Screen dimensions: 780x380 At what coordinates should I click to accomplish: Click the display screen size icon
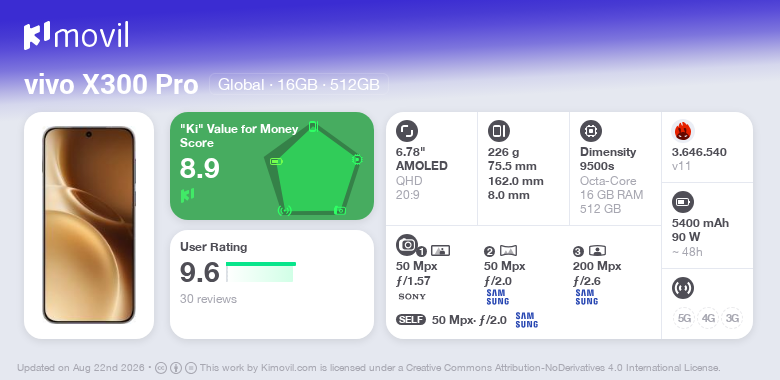(407, 131)
